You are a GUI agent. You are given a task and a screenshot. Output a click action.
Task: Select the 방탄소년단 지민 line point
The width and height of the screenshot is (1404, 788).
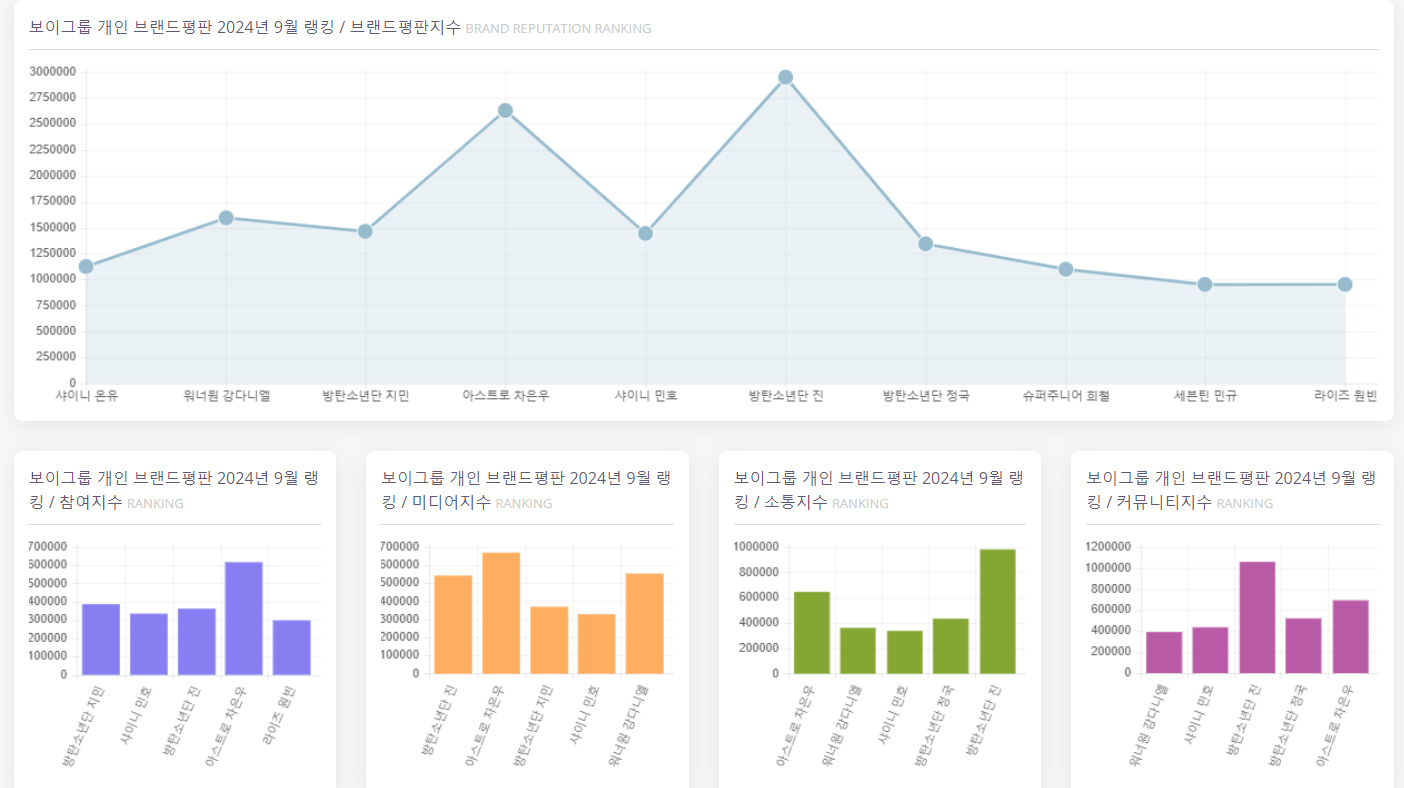point(365,231)
